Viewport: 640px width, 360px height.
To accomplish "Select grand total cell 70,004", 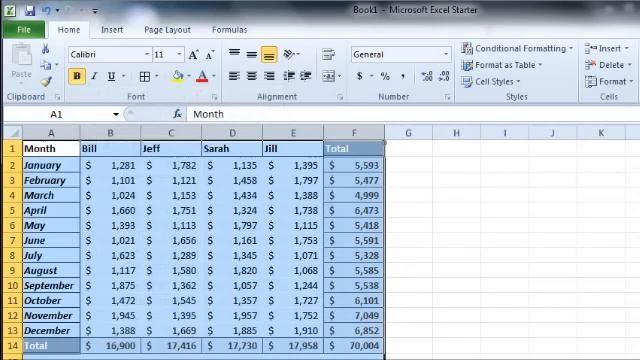I will click(x=354, y=346).
